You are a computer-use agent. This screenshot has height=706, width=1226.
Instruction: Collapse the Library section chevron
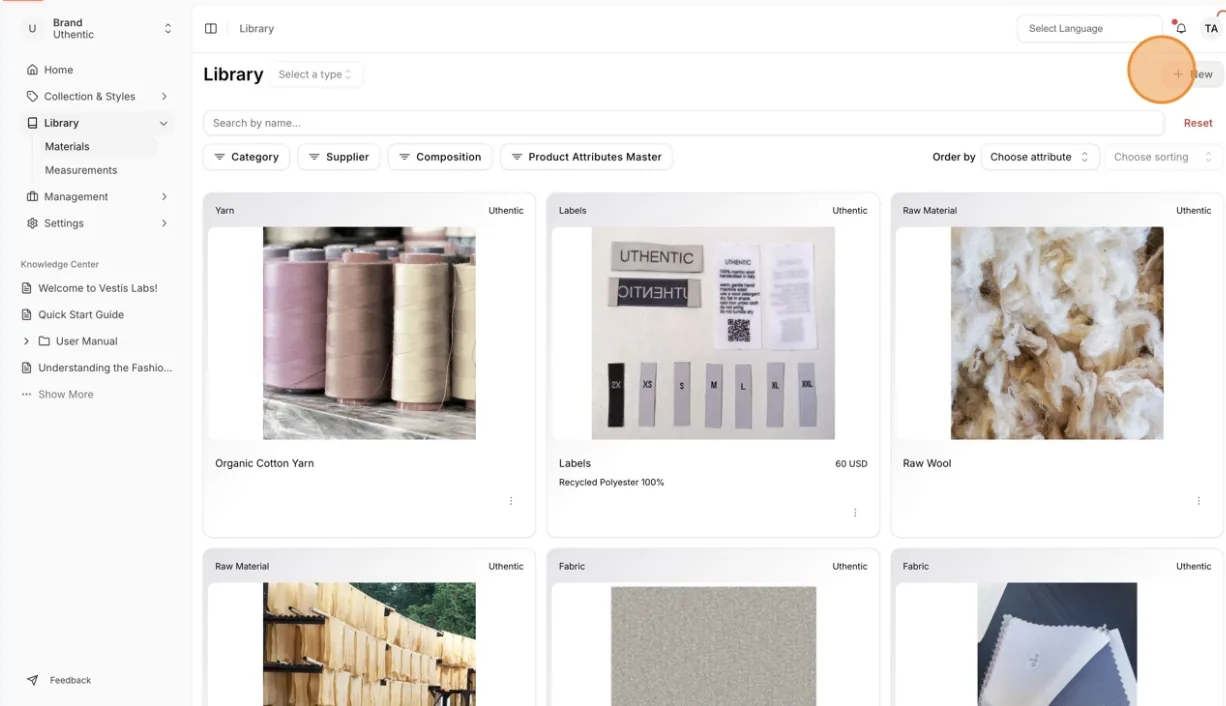pos(164,123)
